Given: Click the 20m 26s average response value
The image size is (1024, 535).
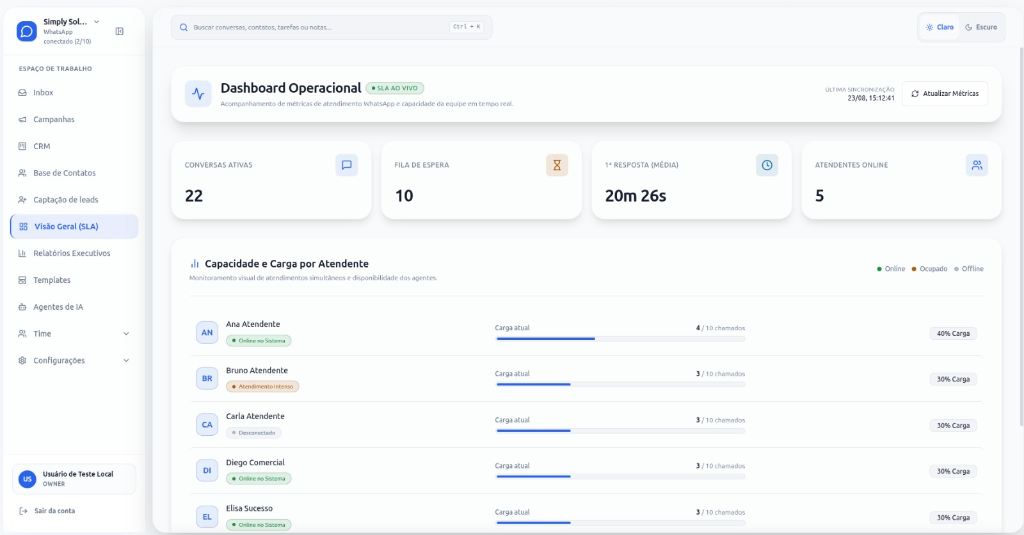Looking at the screenshot, I should click(x=635, y=196).
